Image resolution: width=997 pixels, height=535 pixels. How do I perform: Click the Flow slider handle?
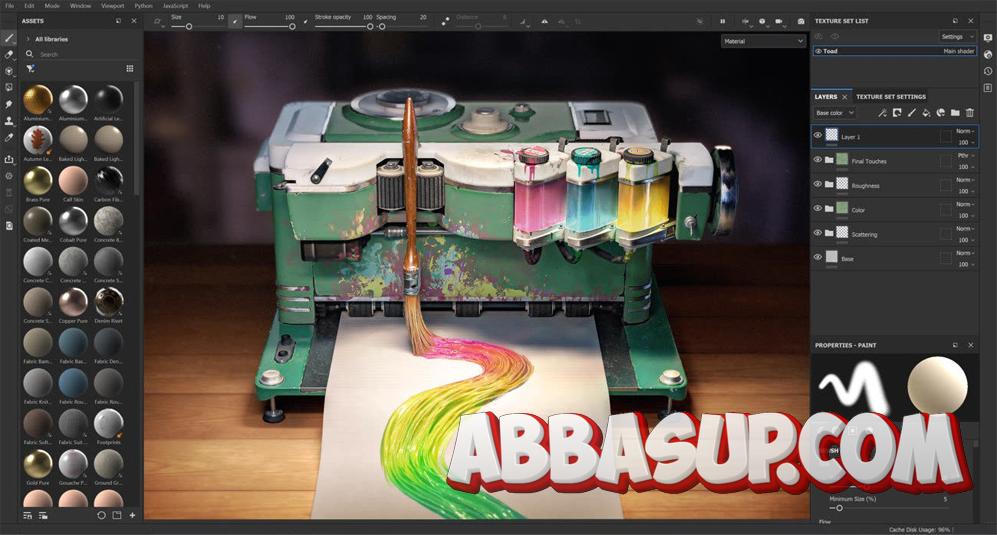click(x=292, y=27)
